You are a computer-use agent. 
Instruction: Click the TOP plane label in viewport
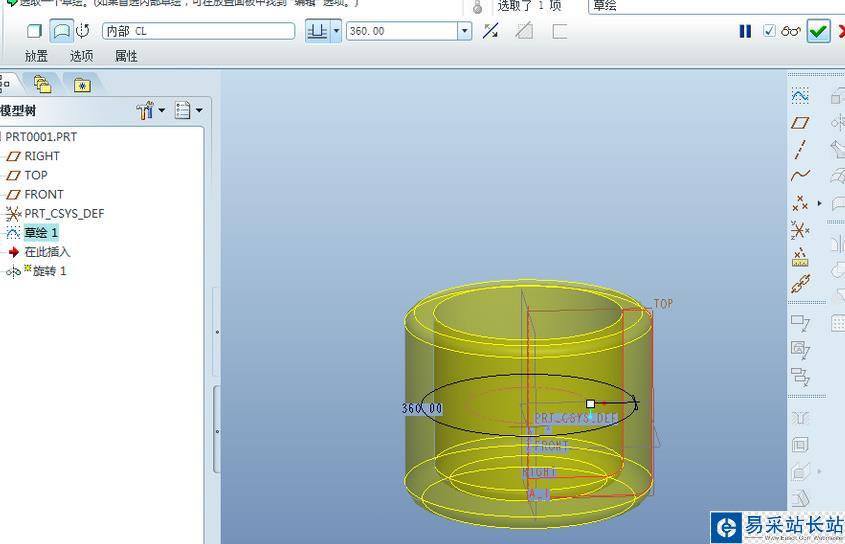663,304
